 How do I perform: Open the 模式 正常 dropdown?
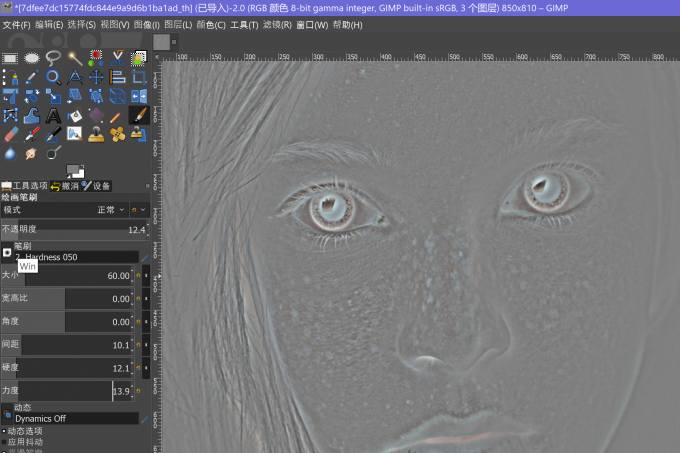(x=64, y=210)
